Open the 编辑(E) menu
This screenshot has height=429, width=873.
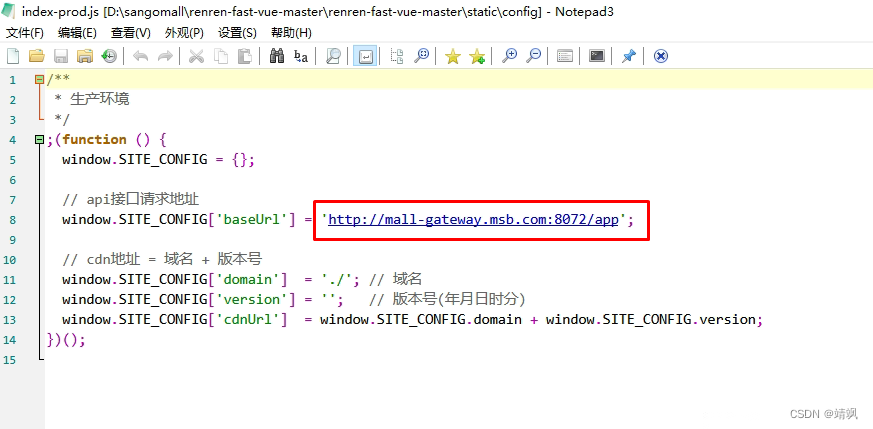point(77,32)
